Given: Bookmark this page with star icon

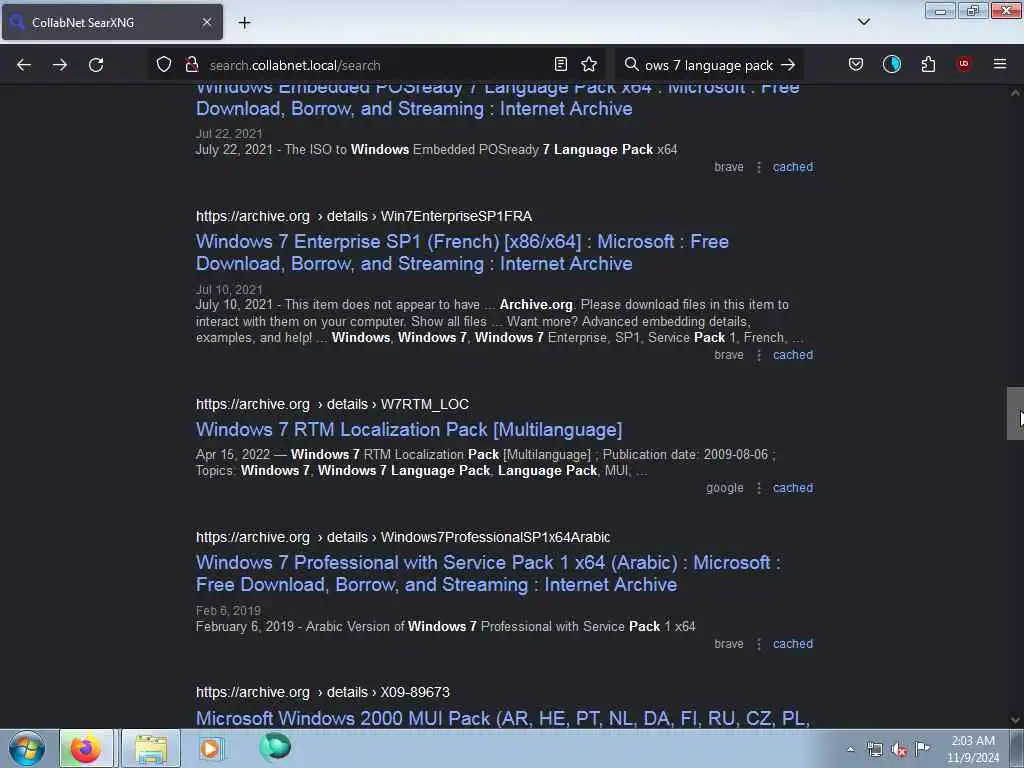Looking at the screenshot, I should click(x=589, y=64).
